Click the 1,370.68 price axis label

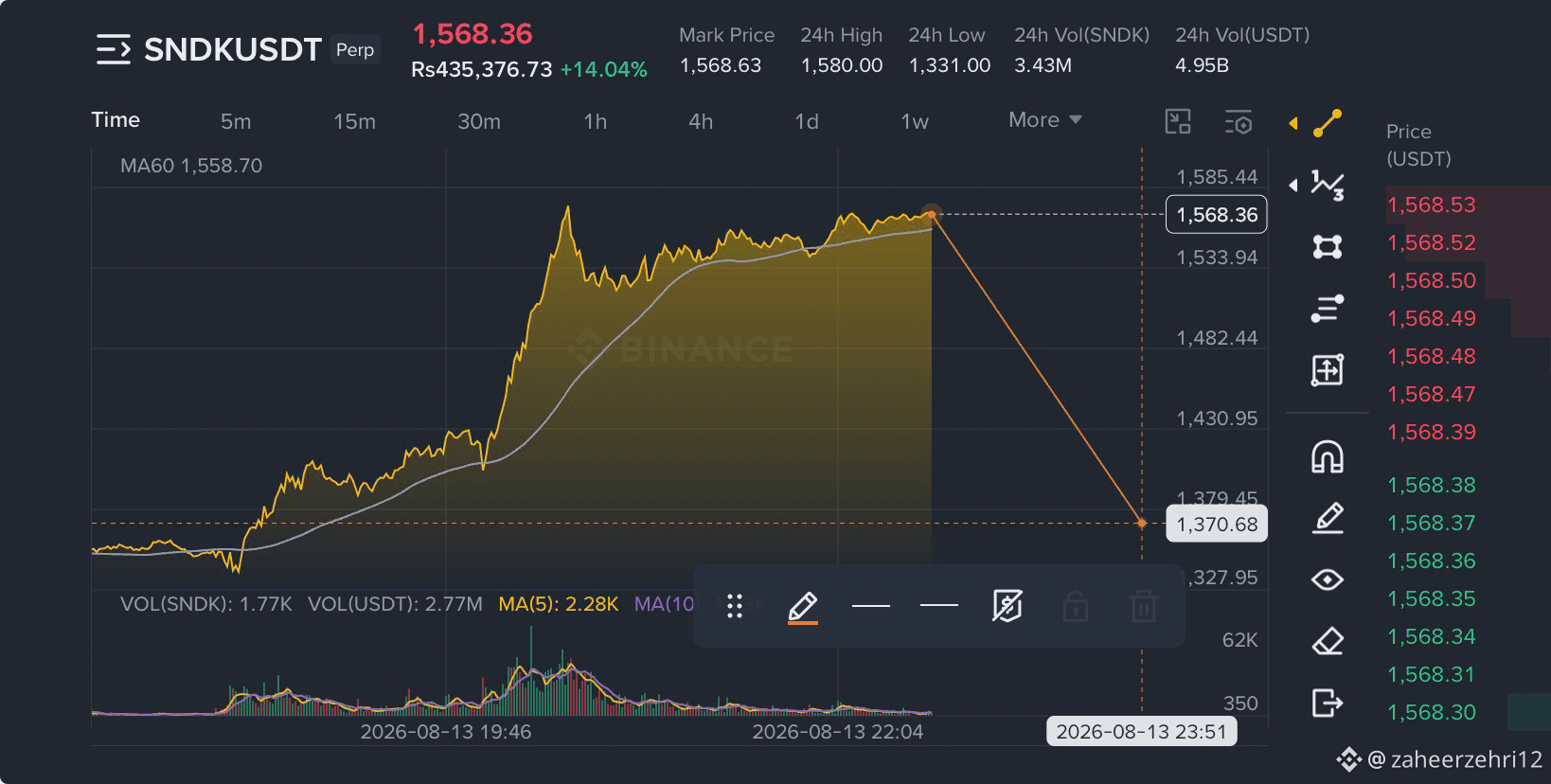point(1217,524)
